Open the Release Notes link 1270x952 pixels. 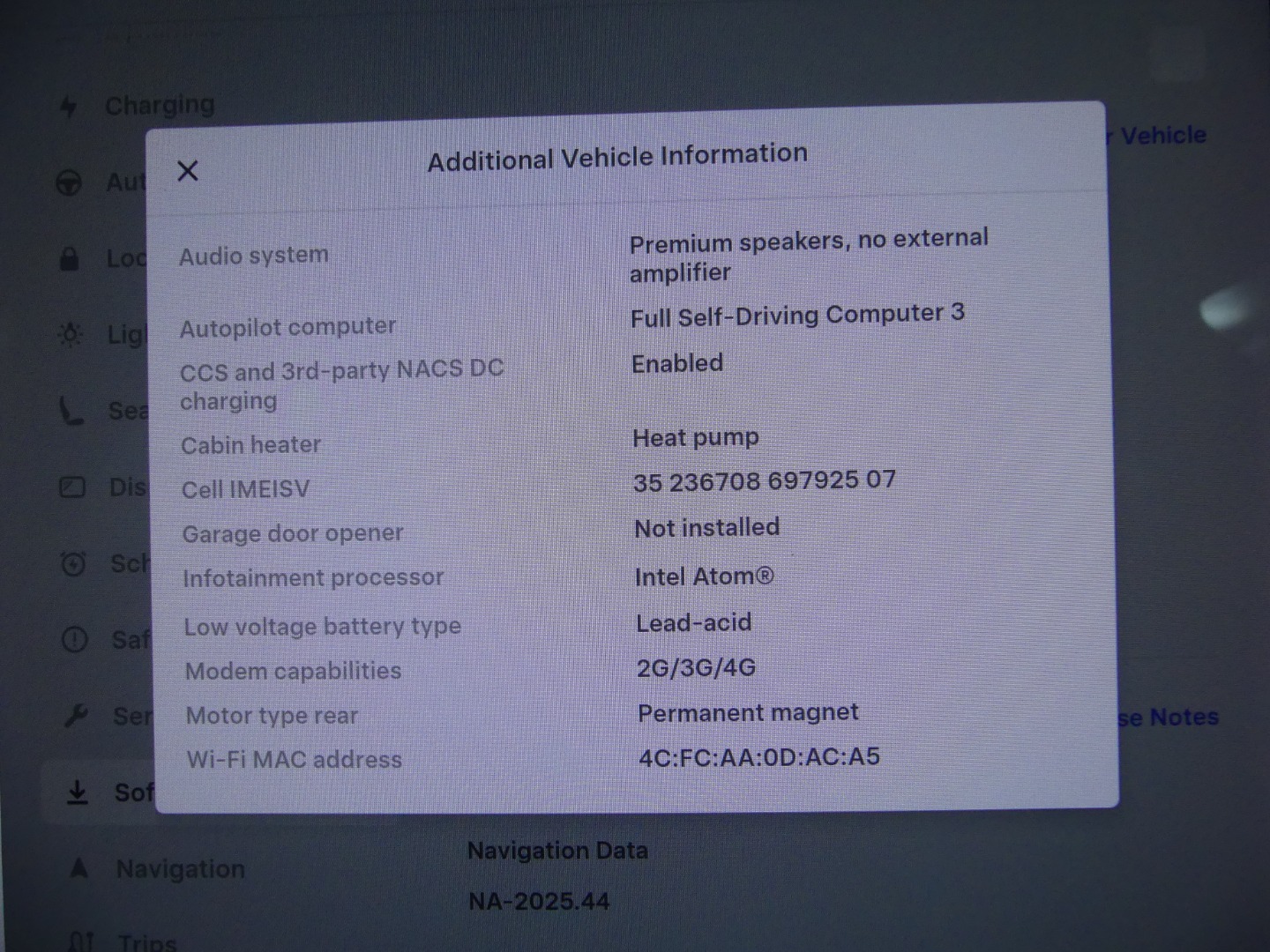point(1168,718)
